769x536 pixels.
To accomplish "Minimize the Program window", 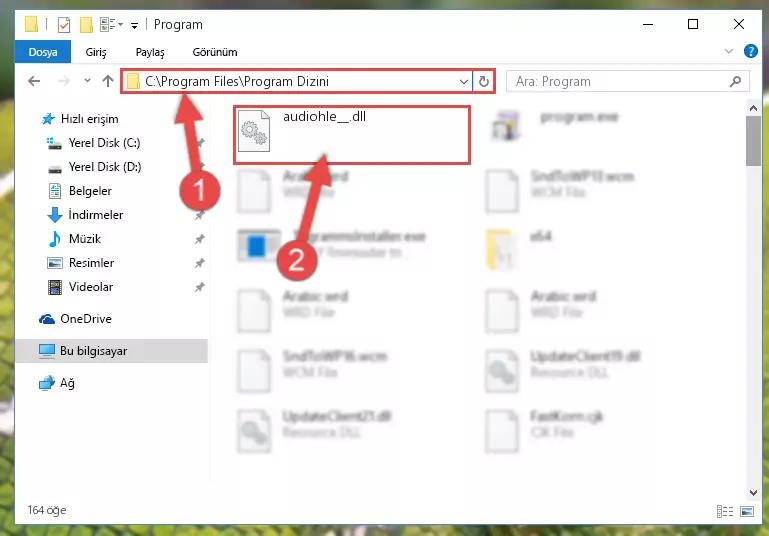I will click(648, 24).
